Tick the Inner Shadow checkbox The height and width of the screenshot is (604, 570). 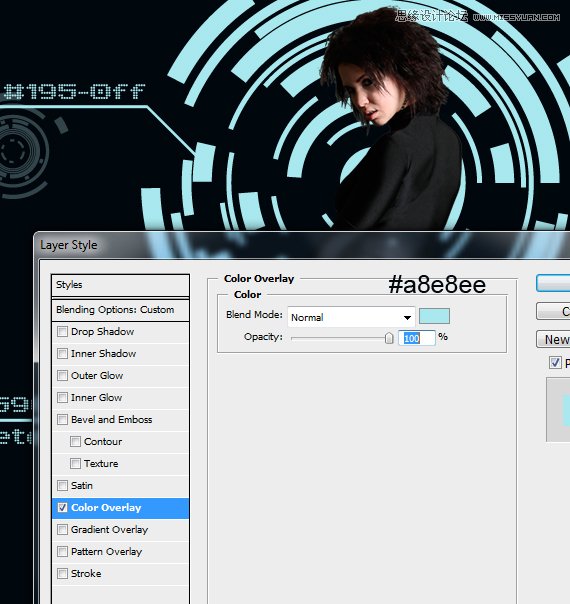click(62, 354)
